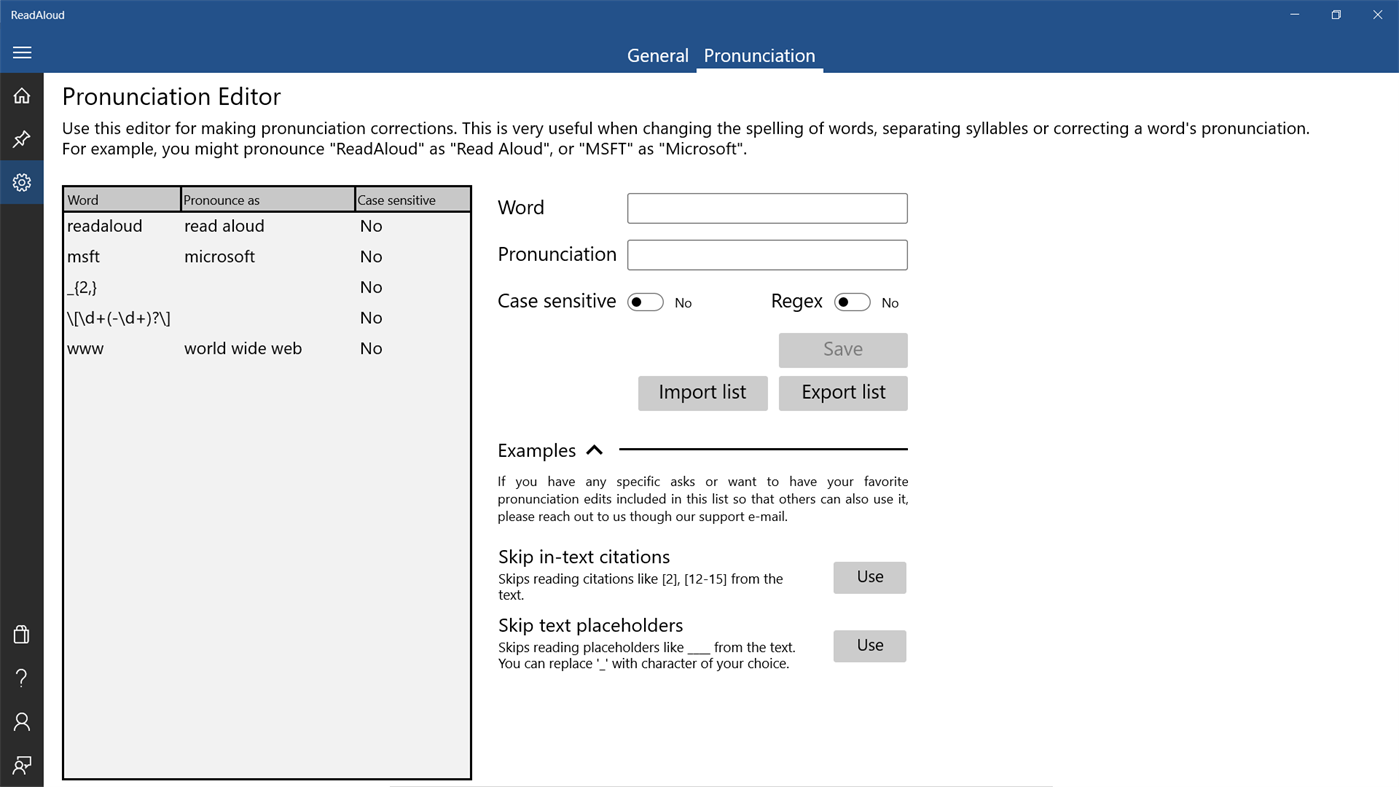Open Help using the question mark icon
Screen dimensions: 1399x787
(21, 677)
